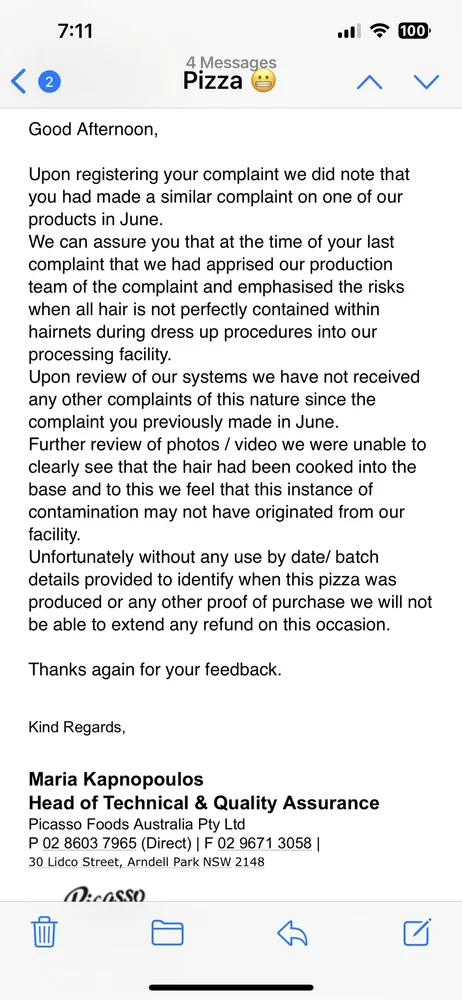
Task: Tap the Wi-Fi status icon
Action: (x=379, y=31)
